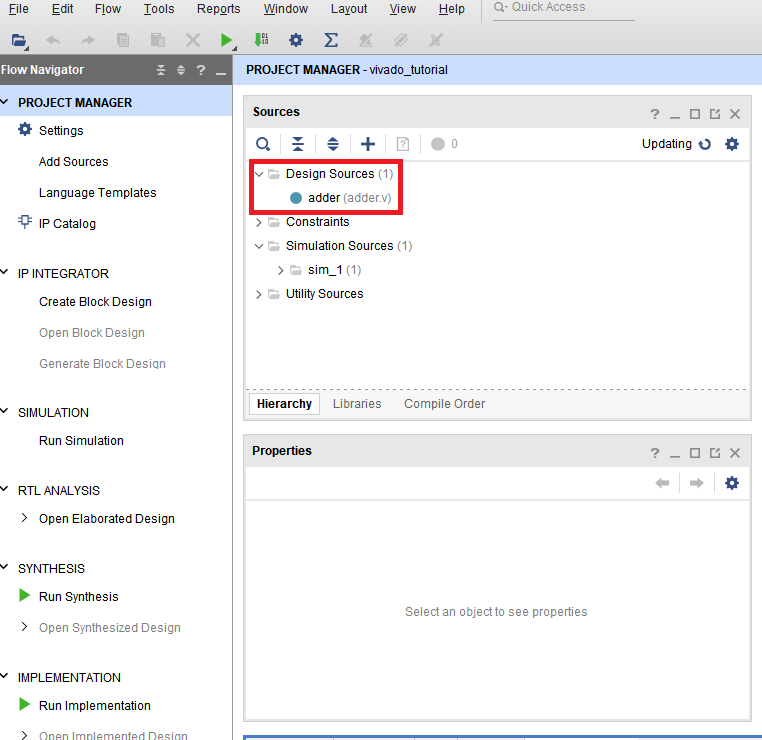Collapse the SIMULATION section
The height and width of the screenshot is (740, 762).
[x=5, y=412]
